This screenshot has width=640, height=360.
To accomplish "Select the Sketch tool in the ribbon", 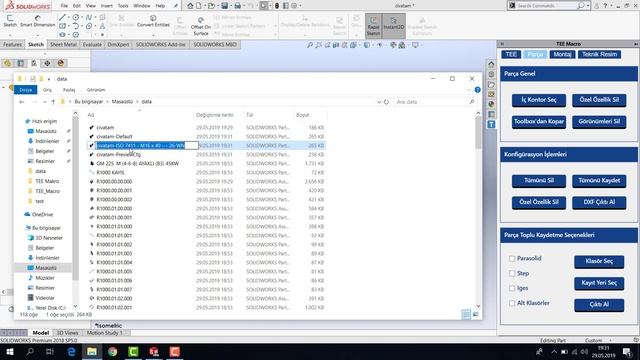I will coord(10,21).
